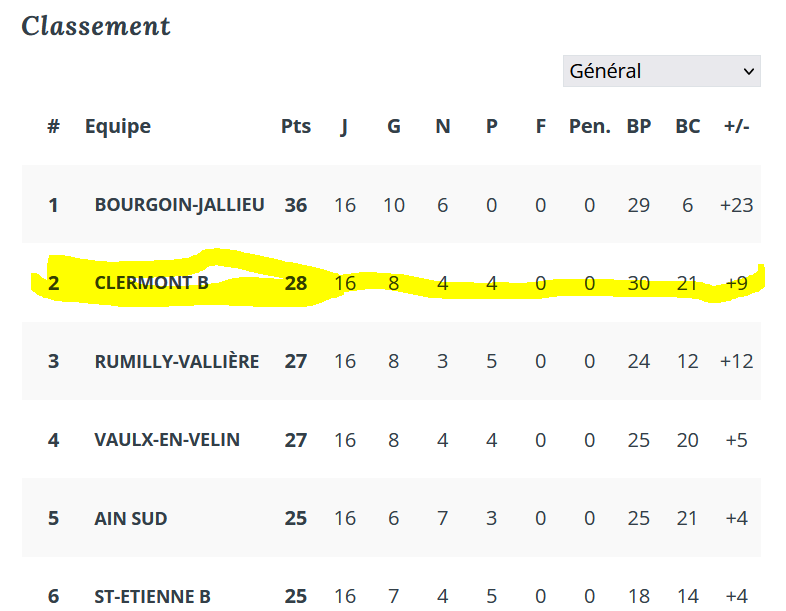Click the N draws column header
The image size is (786, 611).
[443, 126]
